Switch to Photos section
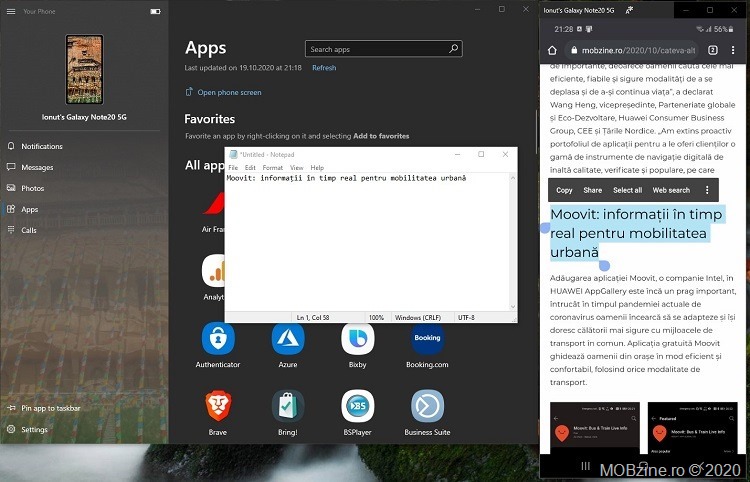The width and height of the screenshot is (750, 482). pyautogui.click(x=32, y=188)
